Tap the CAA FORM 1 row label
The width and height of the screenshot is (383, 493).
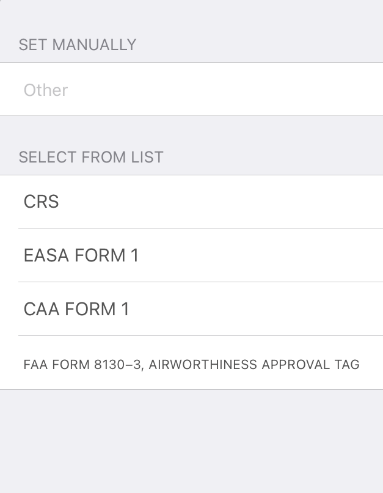[x=76, y=309]
